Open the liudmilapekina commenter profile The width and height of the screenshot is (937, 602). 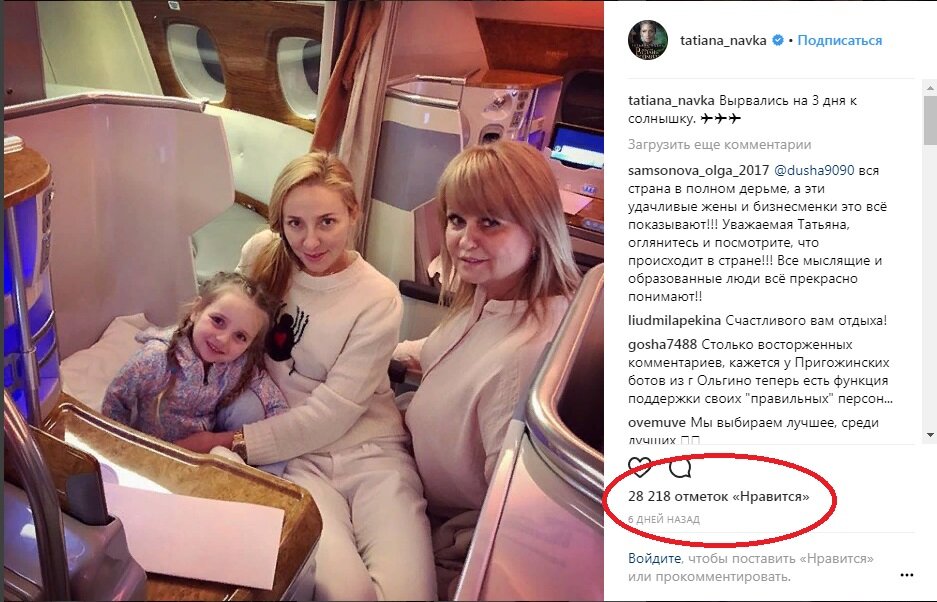click(x=675, y=320)
